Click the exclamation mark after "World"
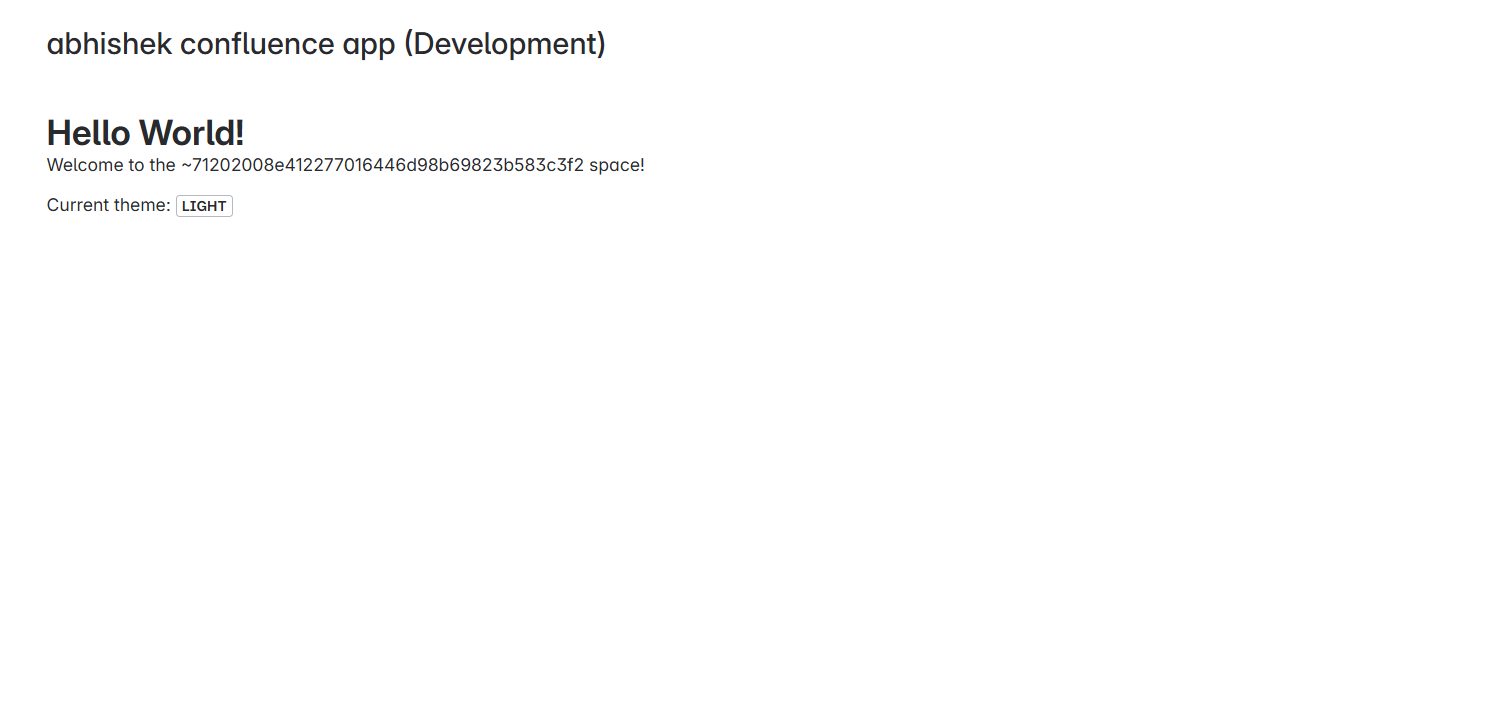1500x710 pixels. pyautogui.click(x=239, y=132)
